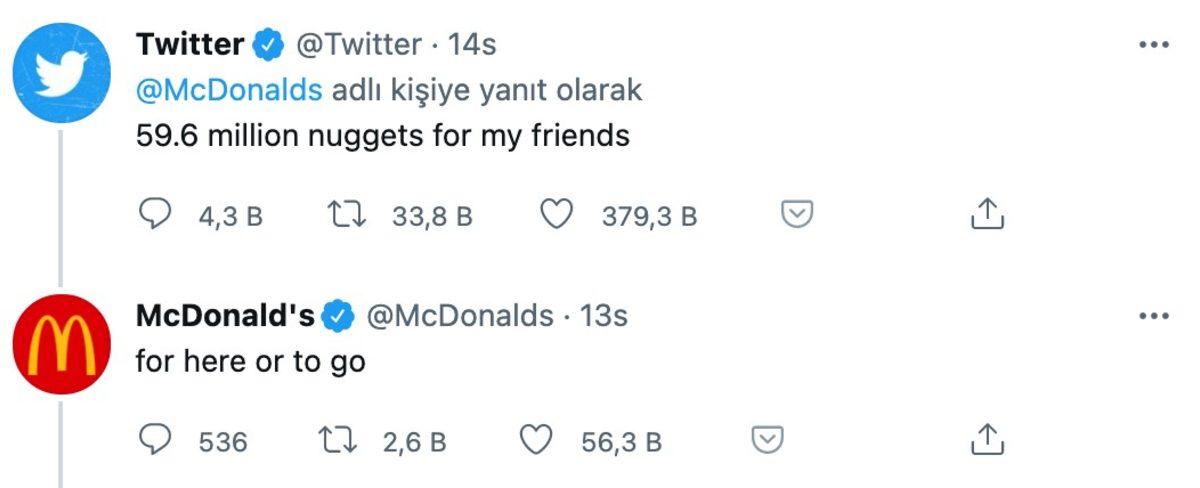Open more options on Twitter's tweet

(x=1154, y=45)
